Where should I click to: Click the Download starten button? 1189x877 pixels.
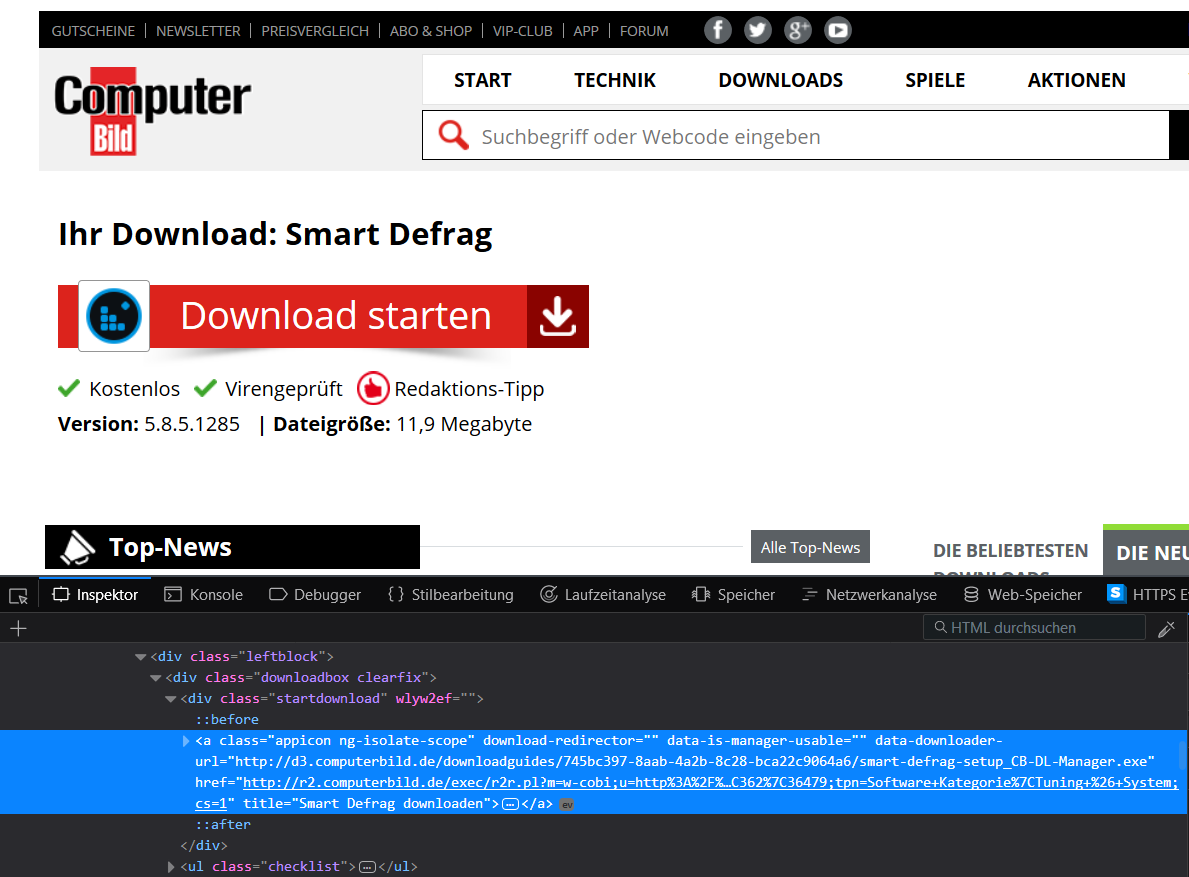[335, 316]
